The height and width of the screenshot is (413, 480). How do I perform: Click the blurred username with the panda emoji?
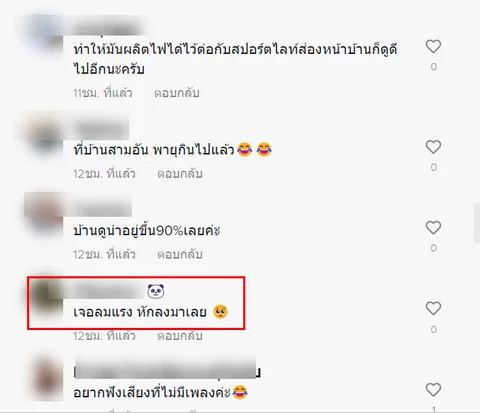tap(109, 291)
